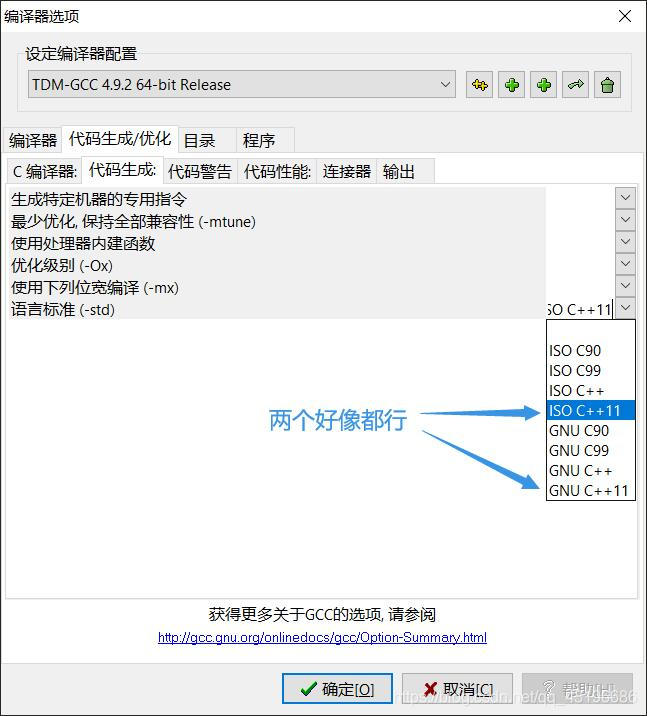Viewport: 647px width, 716px height.
Task: Open dropdown for 使用下列位宽编译 (-mx) row
Action: pyautogui.click(x=625, y=286)
